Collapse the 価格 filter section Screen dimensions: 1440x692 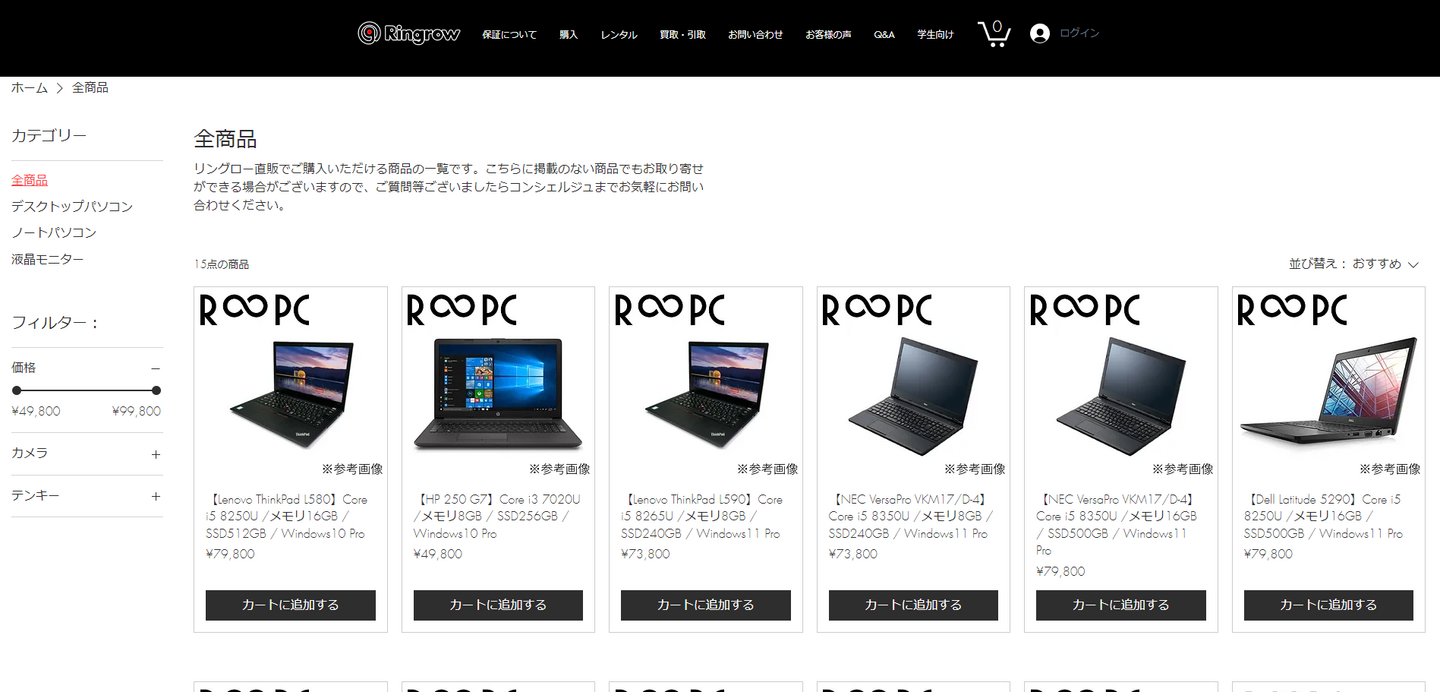[x=155, y=368]
